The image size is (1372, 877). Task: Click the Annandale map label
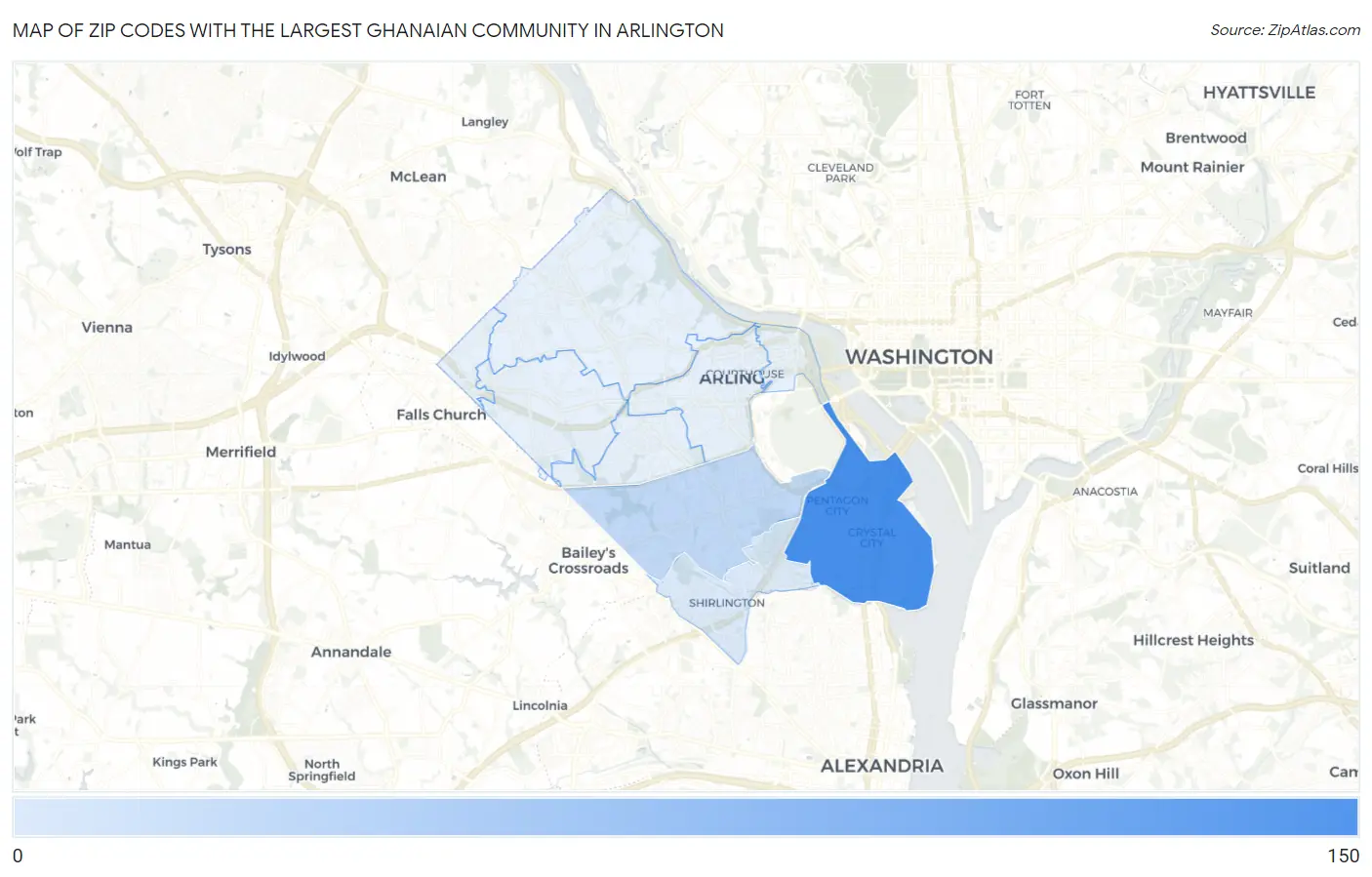coord(350,652)
